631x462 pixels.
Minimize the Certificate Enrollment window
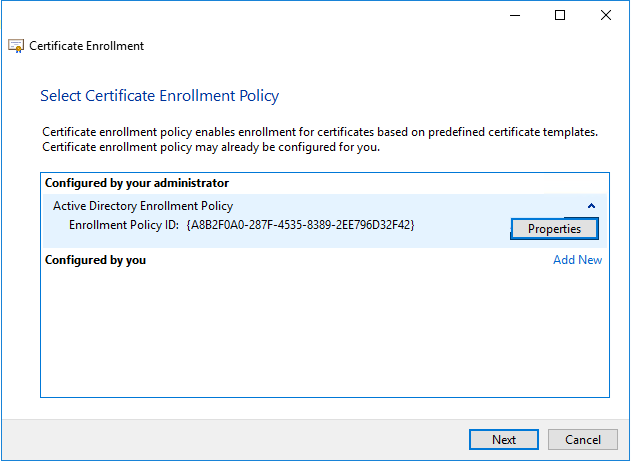coord(515,15)
